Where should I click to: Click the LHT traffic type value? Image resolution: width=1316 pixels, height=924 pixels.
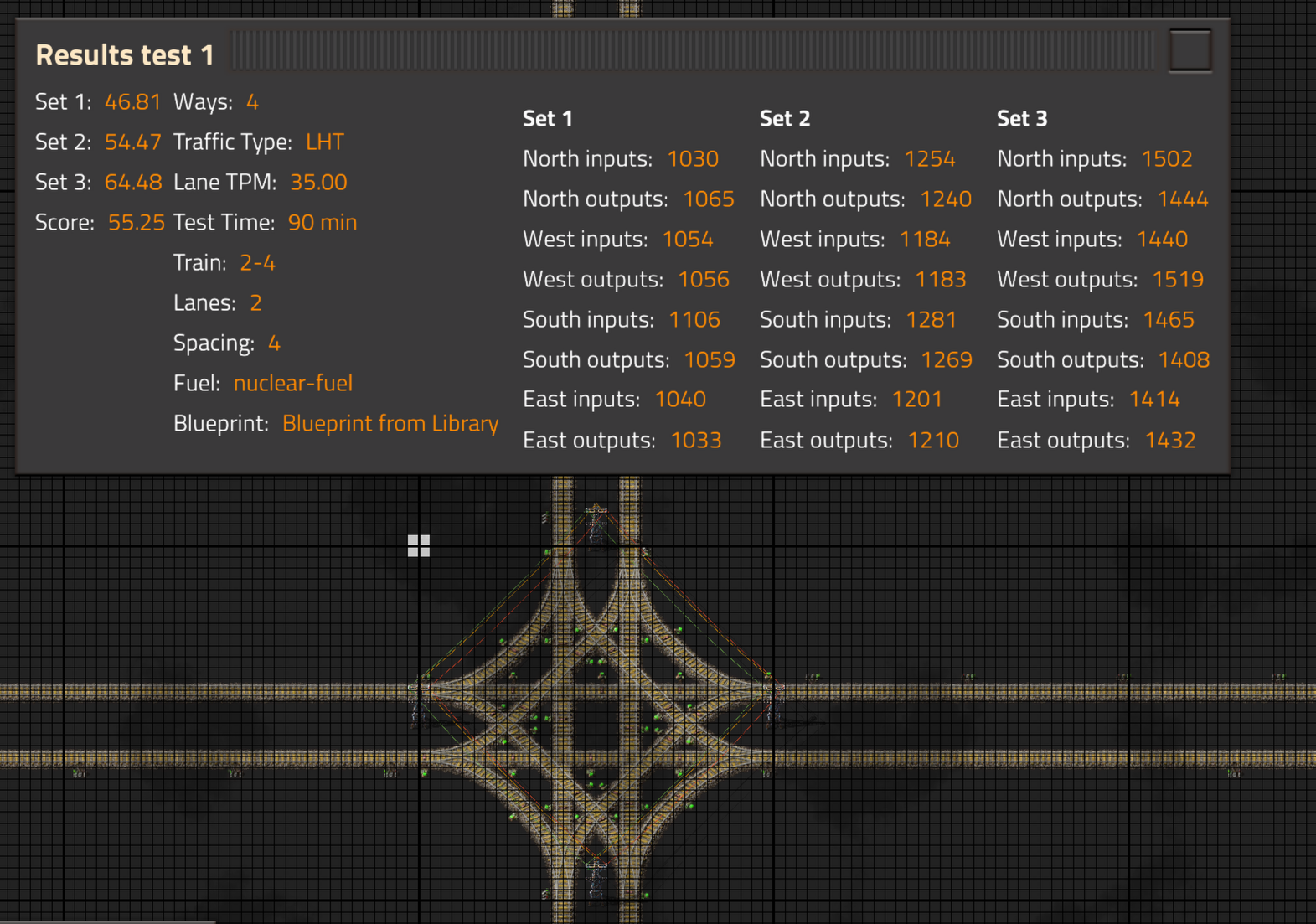pos(324,142)
